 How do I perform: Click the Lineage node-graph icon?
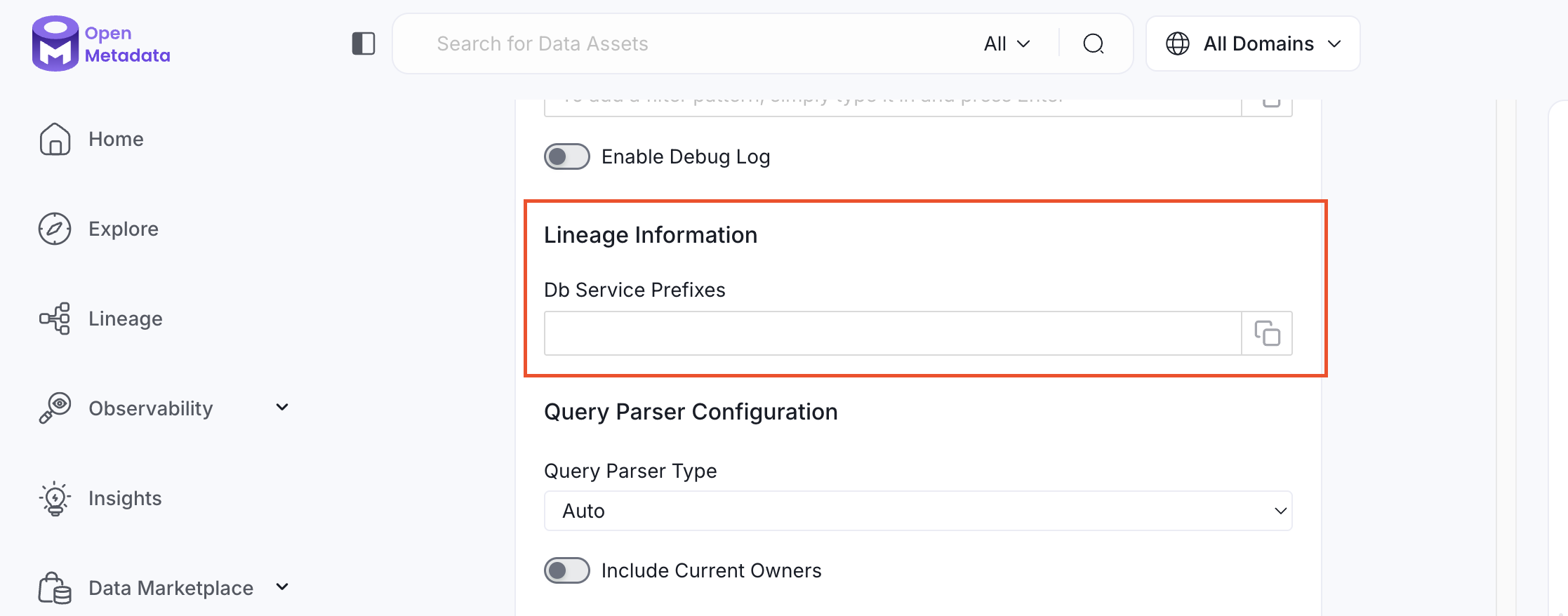tap(55, 319)
